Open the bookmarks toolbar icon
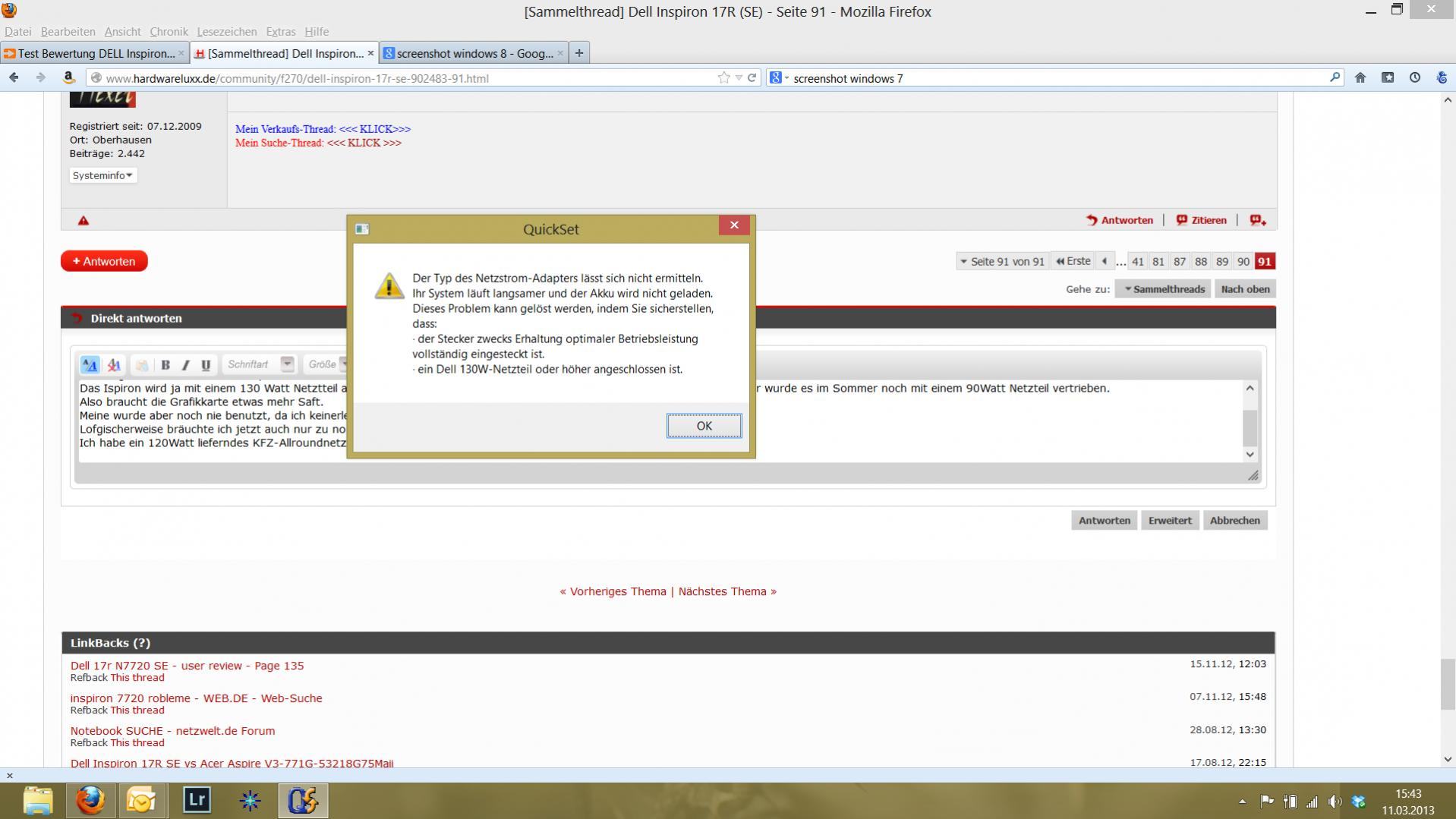1456x819 pixels. [x=1387, y=77]
